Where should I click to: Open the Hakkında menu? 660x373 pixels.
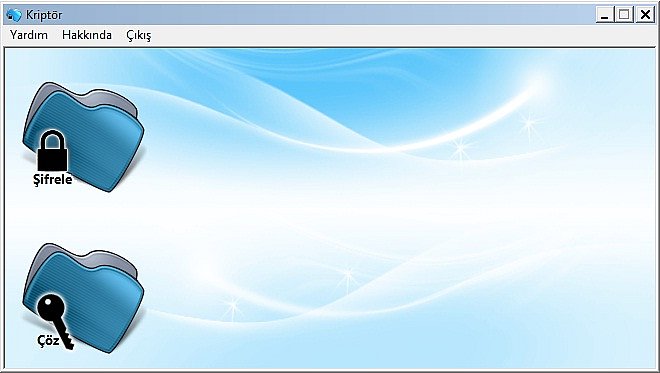(x=87, y=35)
